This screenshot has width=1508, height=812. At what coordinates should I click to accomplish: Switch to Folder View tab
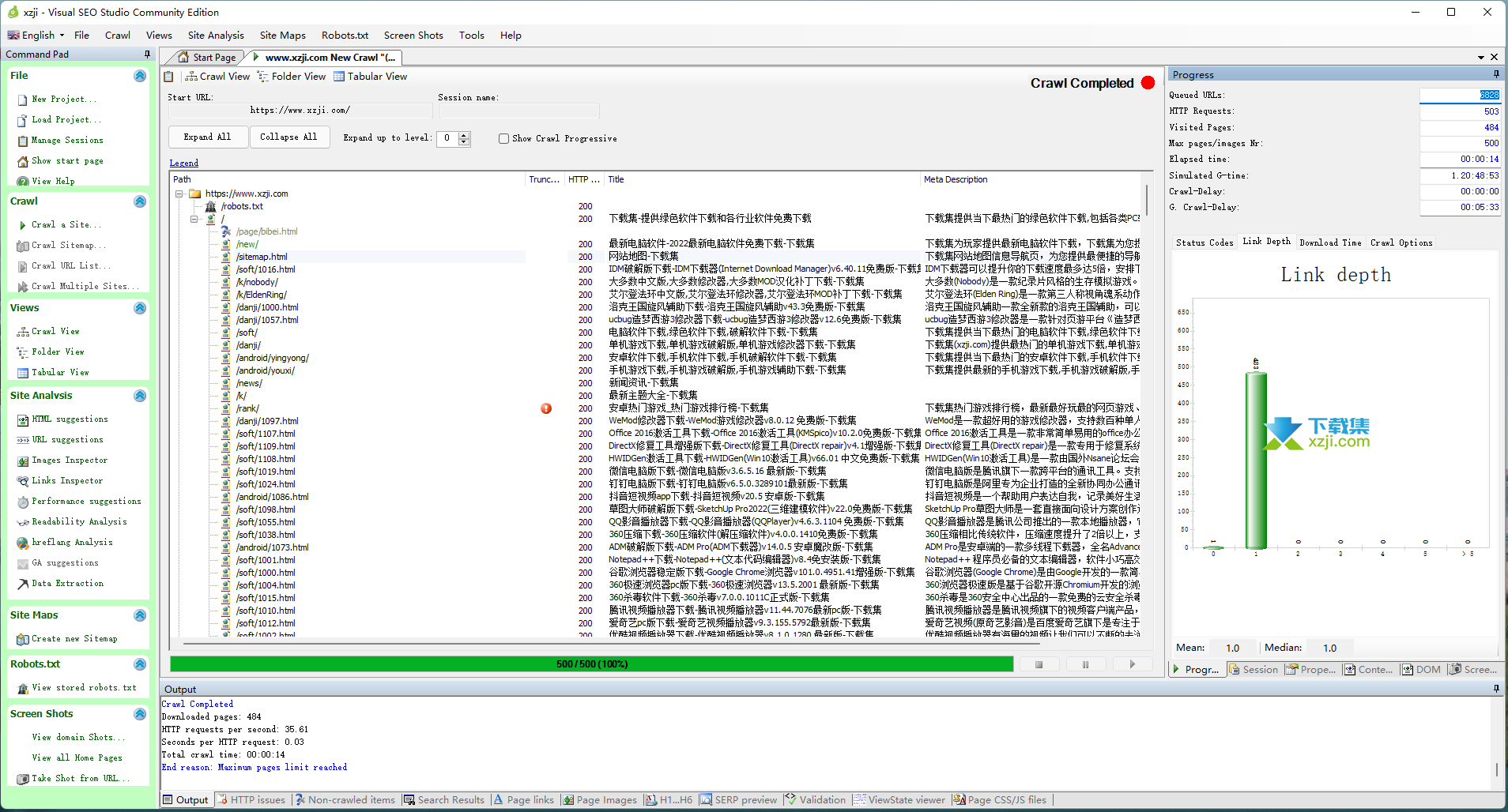click(292, 77)
